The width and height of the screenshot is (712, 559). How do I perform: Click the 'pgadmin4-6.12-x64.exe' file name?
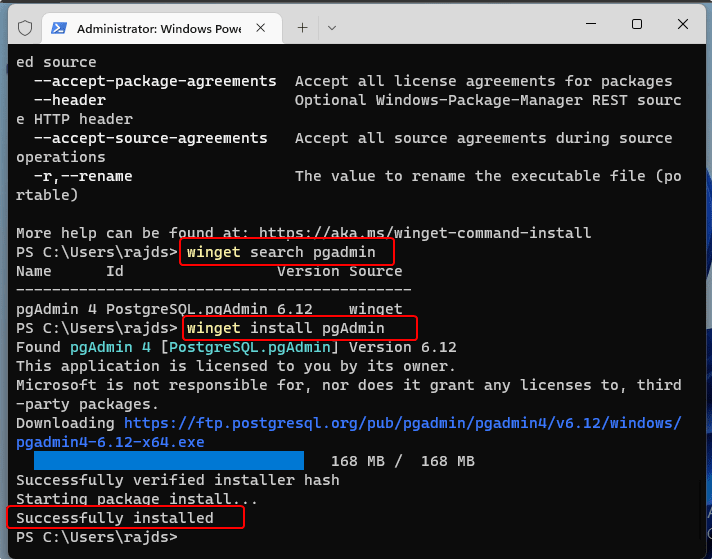pos(110,442)
